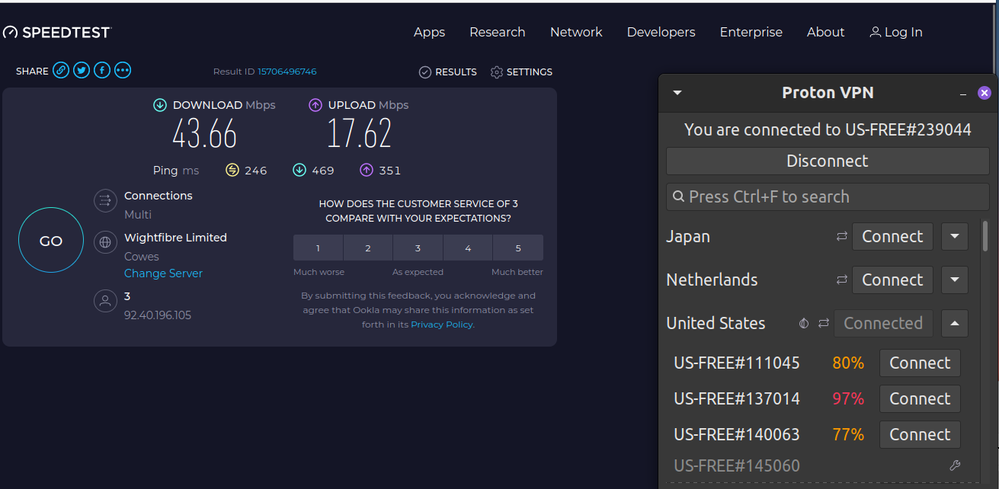999x489 pixels.
Task: Click the Log In person icon
Action: (875, 32)
